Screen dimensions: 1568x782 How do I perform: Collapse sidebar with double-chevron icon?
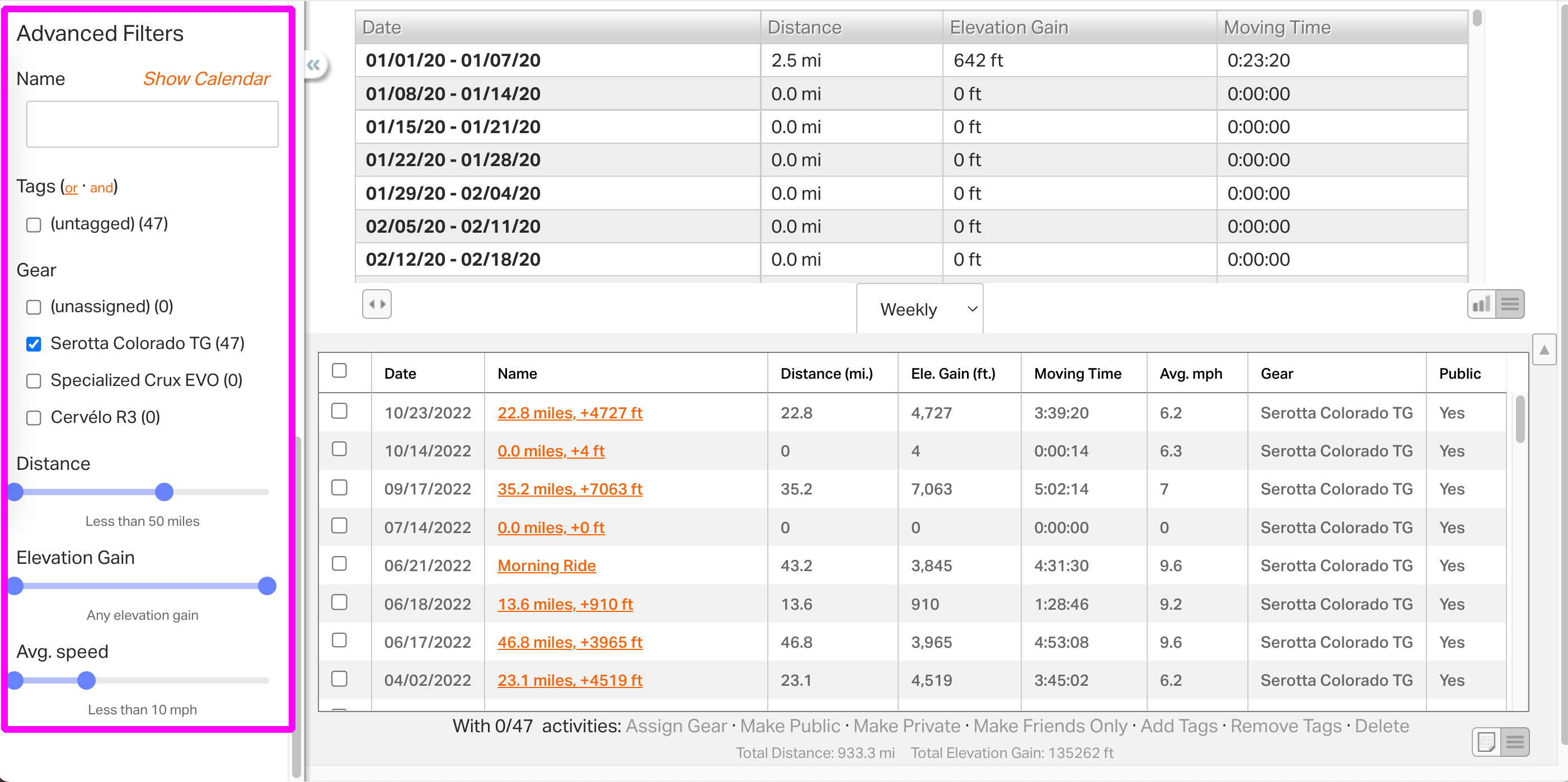click(313, 65)
